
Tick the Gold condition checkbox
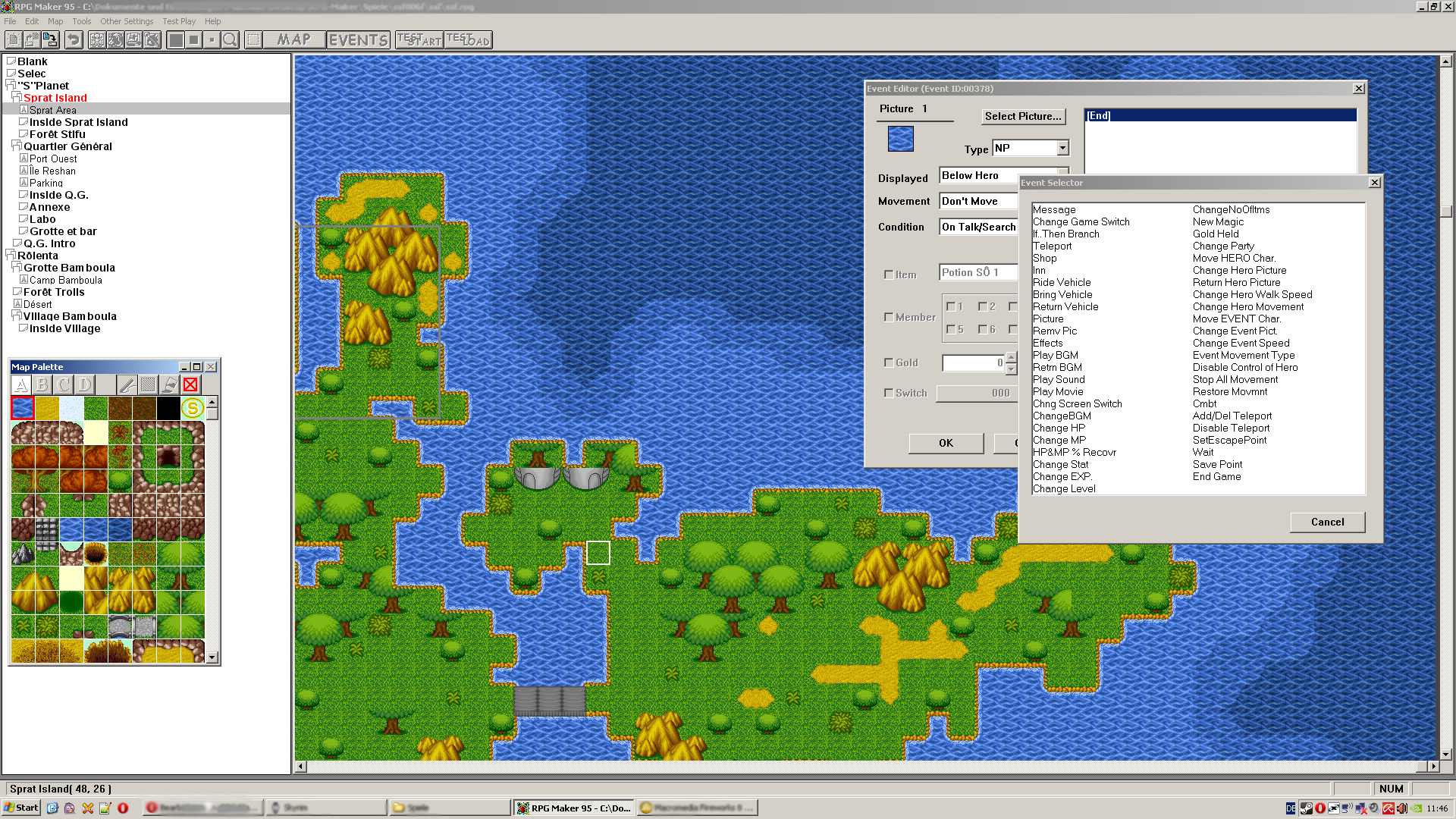[889, 362]
